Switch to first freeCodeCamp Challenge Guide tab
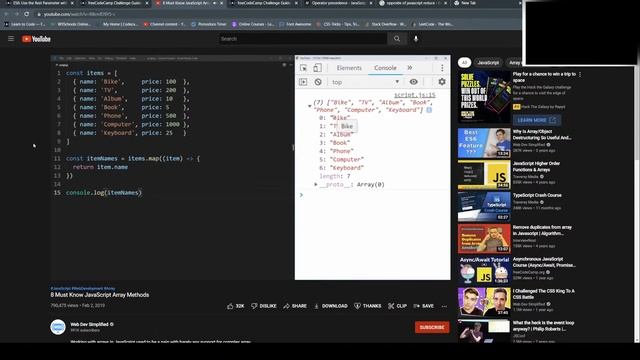This screenshot has height=360, width=640. [x=114, y=3]
